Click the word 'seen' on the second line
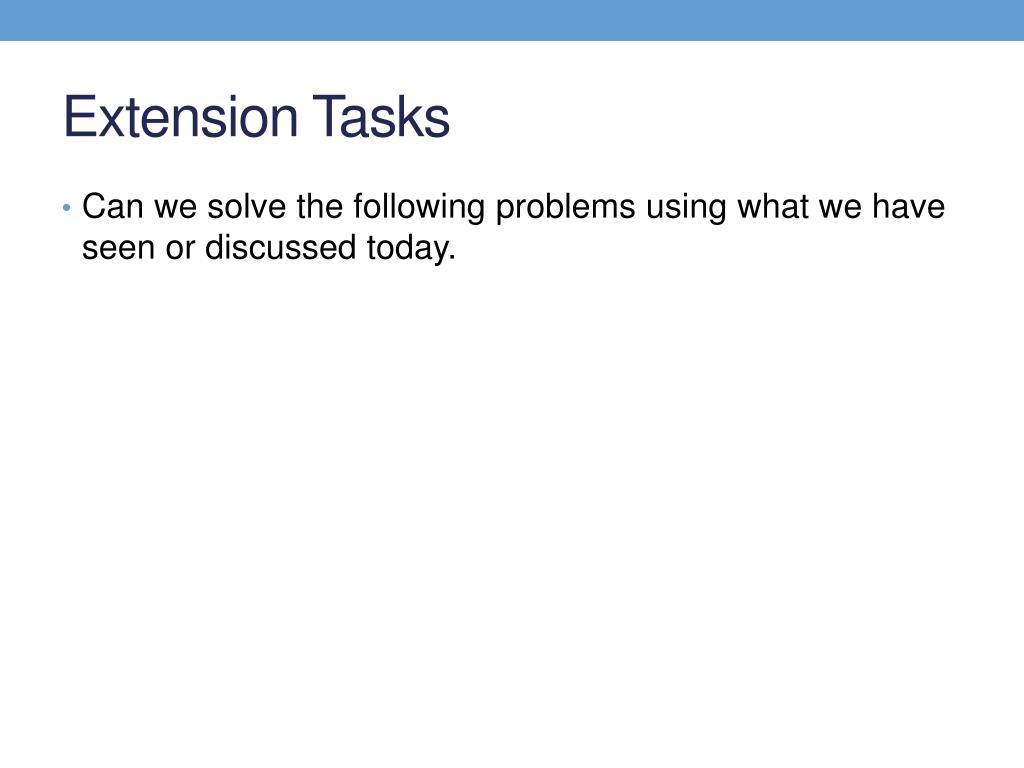 point(118,248)
